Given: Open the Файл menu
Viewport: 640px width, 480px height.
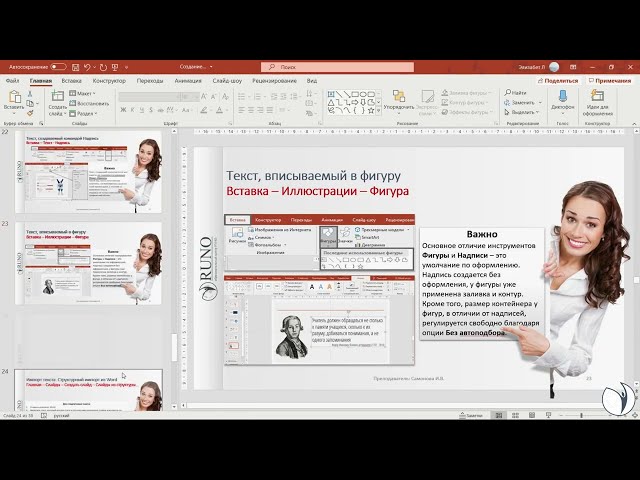Looking at the screenshot, I should coord(13,81).
